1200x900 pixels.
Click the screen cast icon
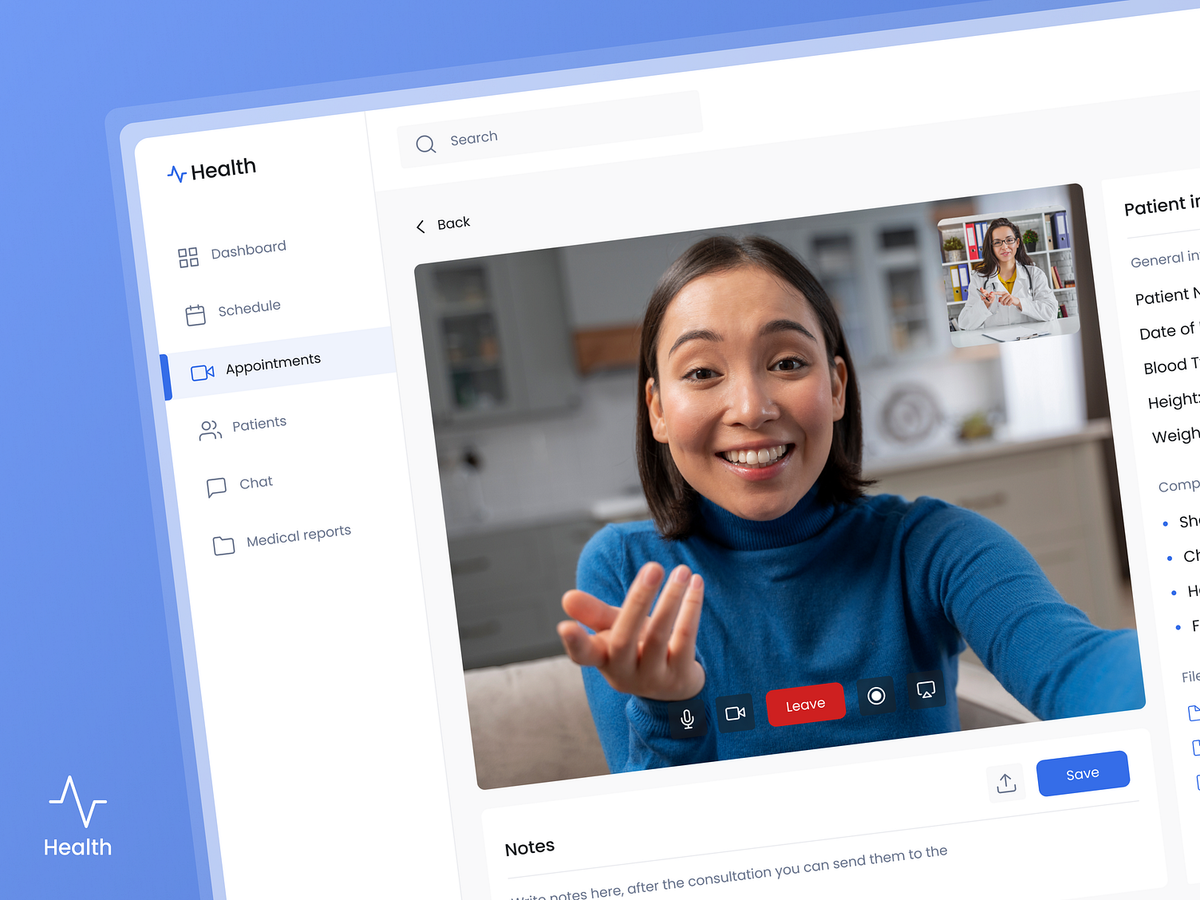click(x=926, y=690)
